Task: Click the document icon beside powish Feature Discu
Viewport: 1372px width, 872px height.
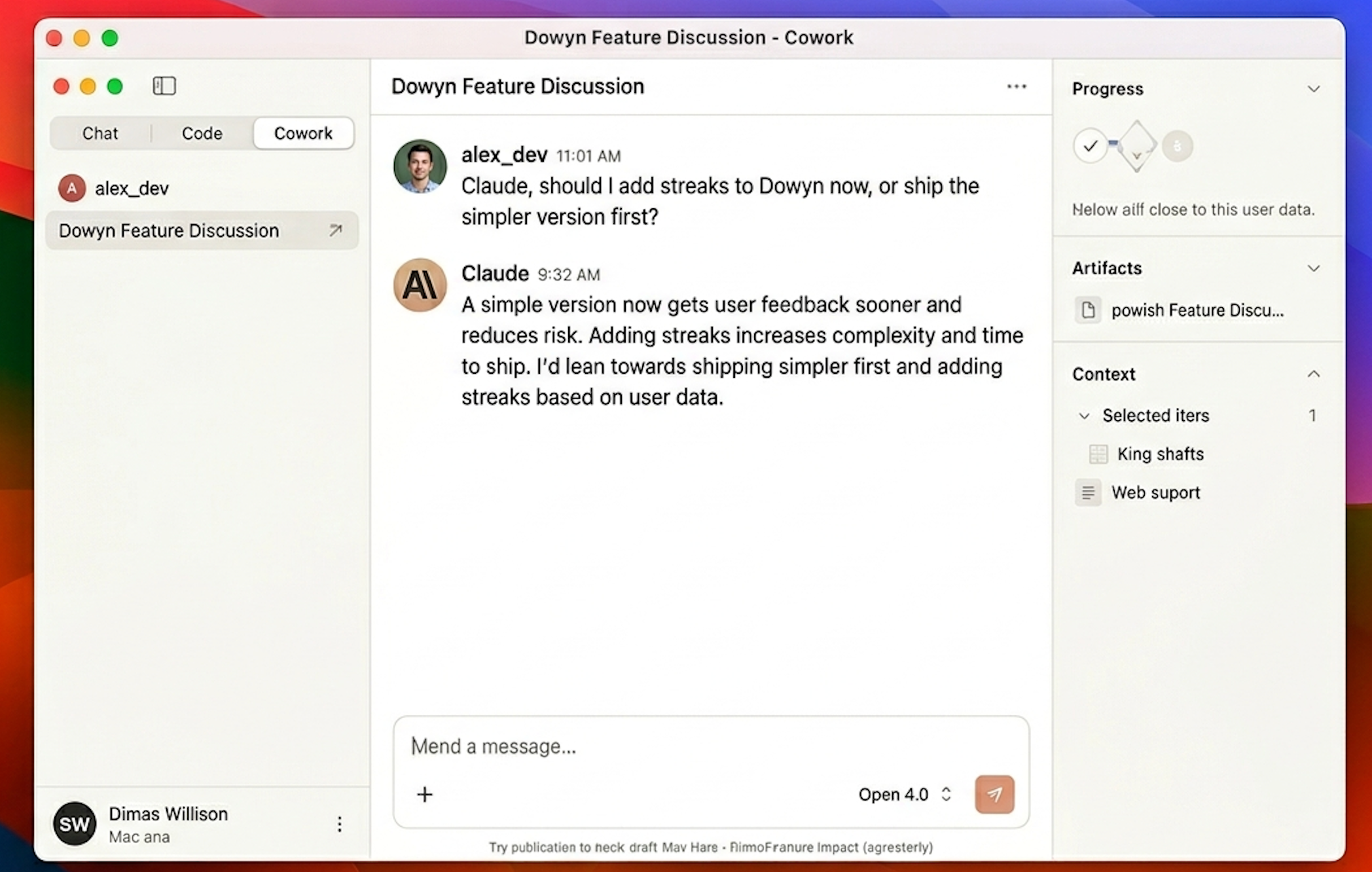Action: [x=1088, y=310]
